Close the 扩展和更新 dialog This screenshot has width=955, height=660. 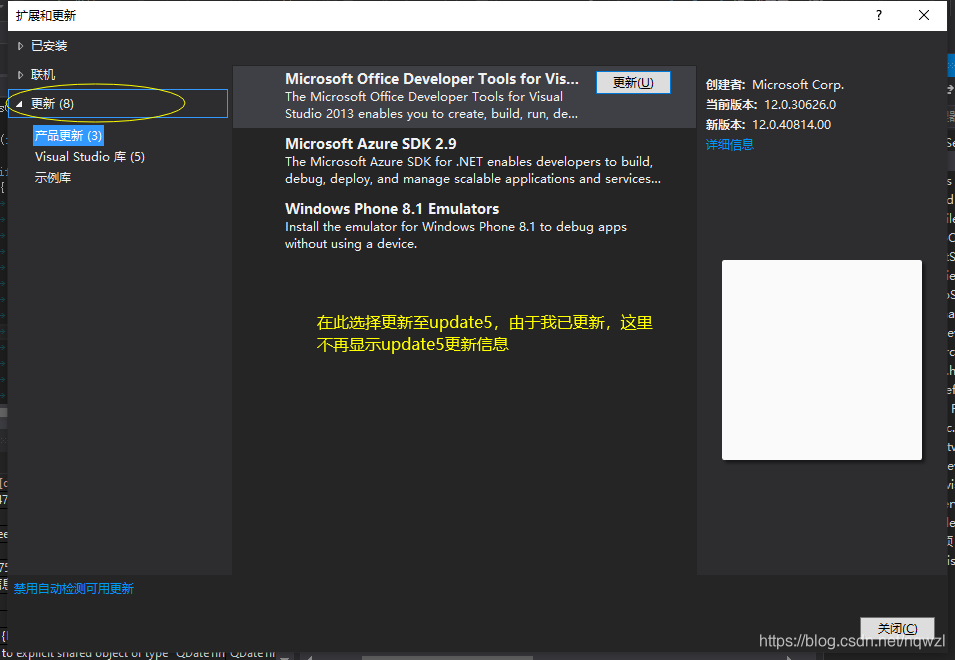tap(923, 15)
